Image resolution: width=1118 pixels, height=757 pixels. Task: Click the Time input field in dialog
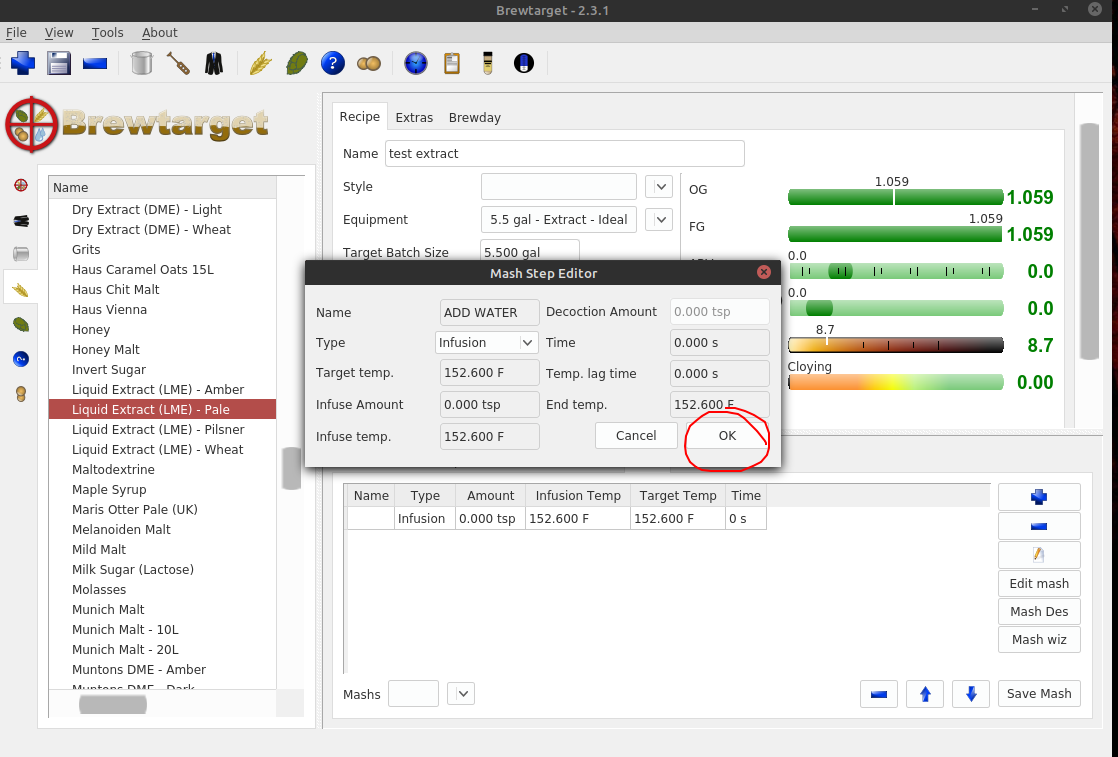pos(720,342)
